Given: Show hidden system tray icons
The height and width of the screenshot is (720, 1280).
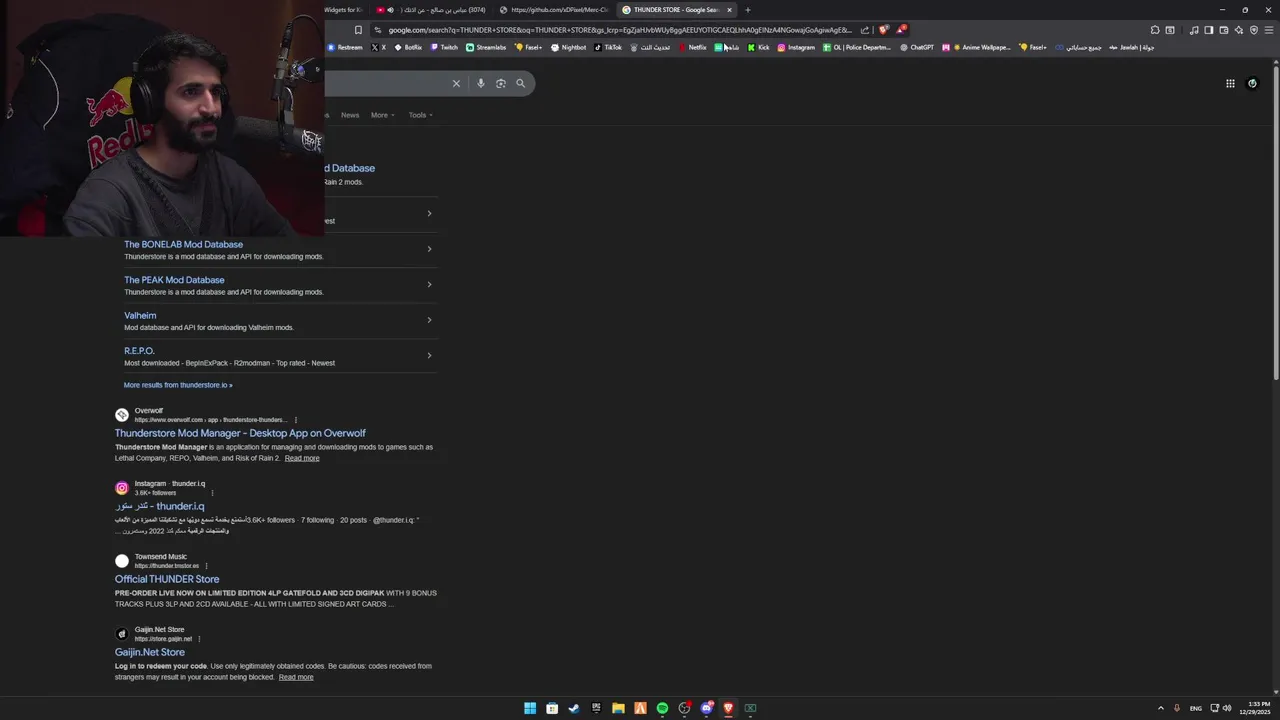Looking at the screenshot, I should click(1161, 708).
